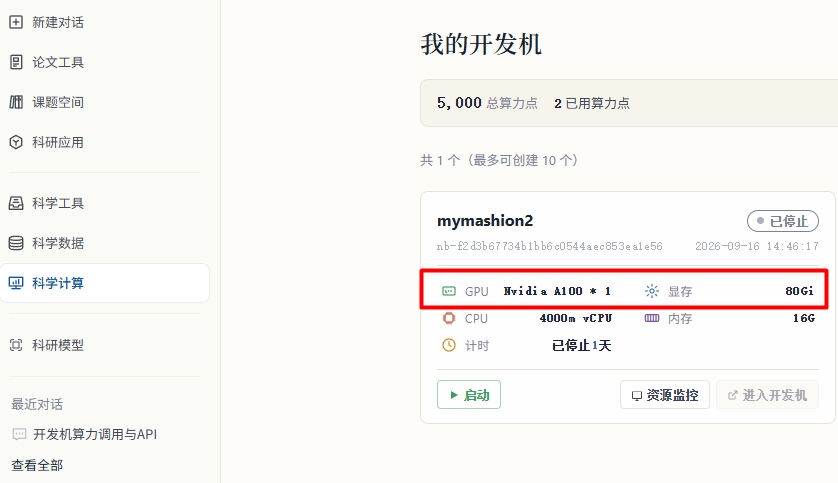The width and height of the screenshot is (838, 483).
Task: Click the 80Gi video memory value
Action: (x=800, y=291)
